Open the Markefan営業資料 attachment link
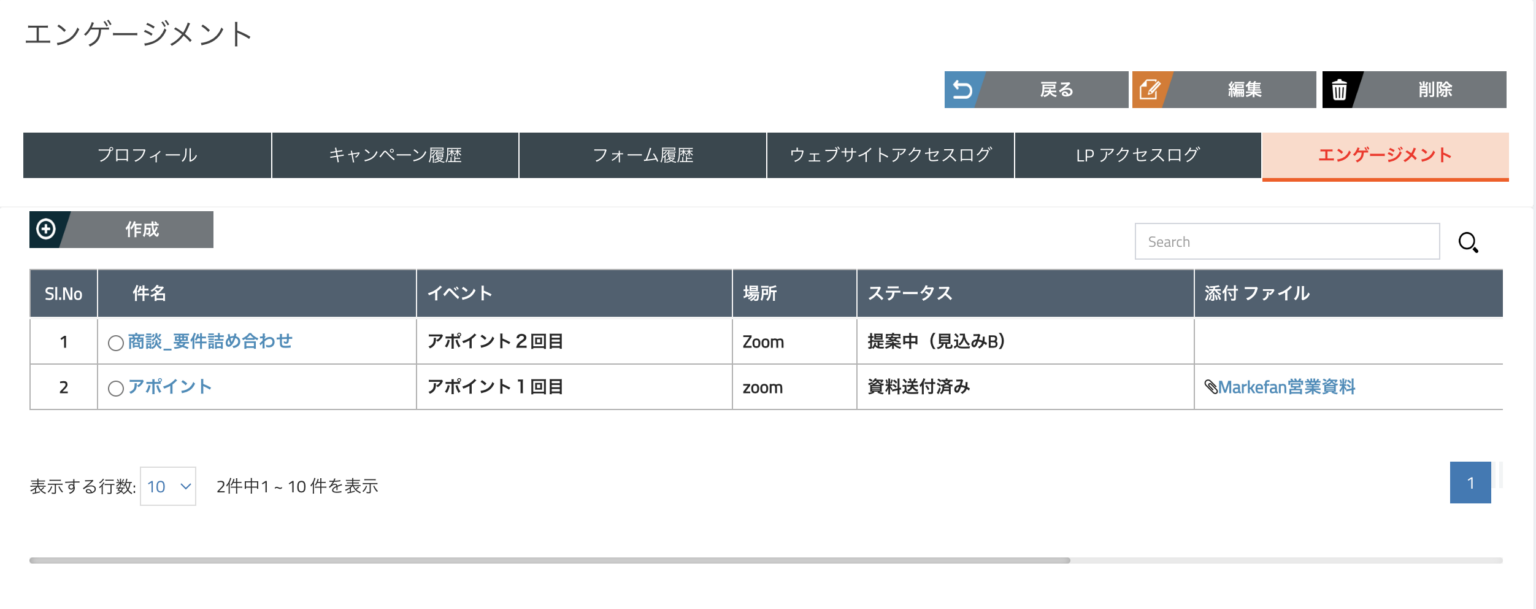 [1287, 387]
